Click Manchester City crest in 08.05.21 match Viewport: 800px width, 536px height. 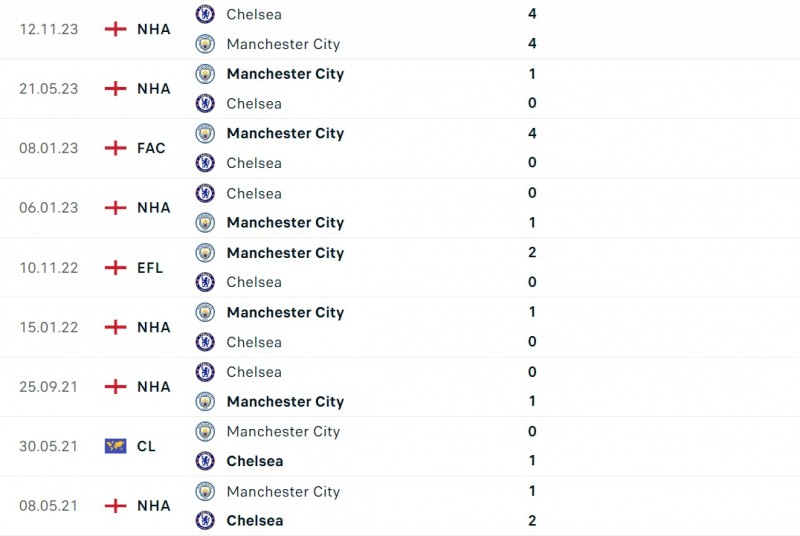(x=205, y=491)
